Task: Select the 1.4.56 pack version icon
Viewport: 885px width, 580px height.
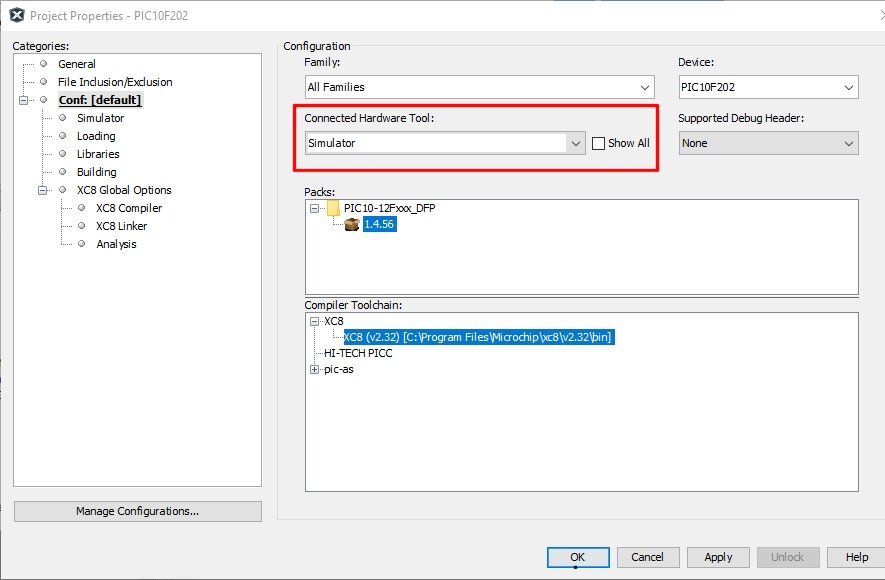Action: coord(352,225)
